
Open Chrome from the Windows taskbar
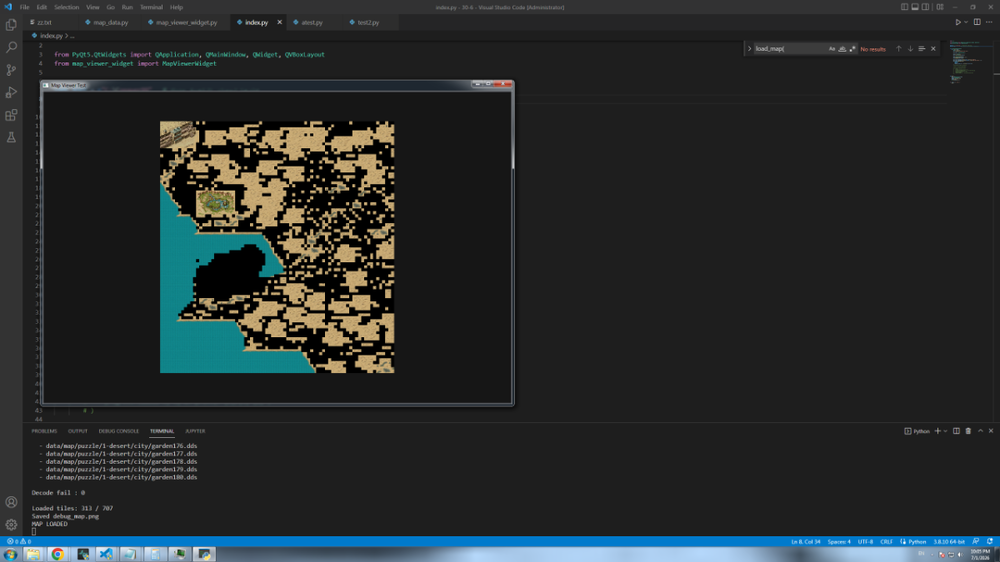[x=57, y=554]
